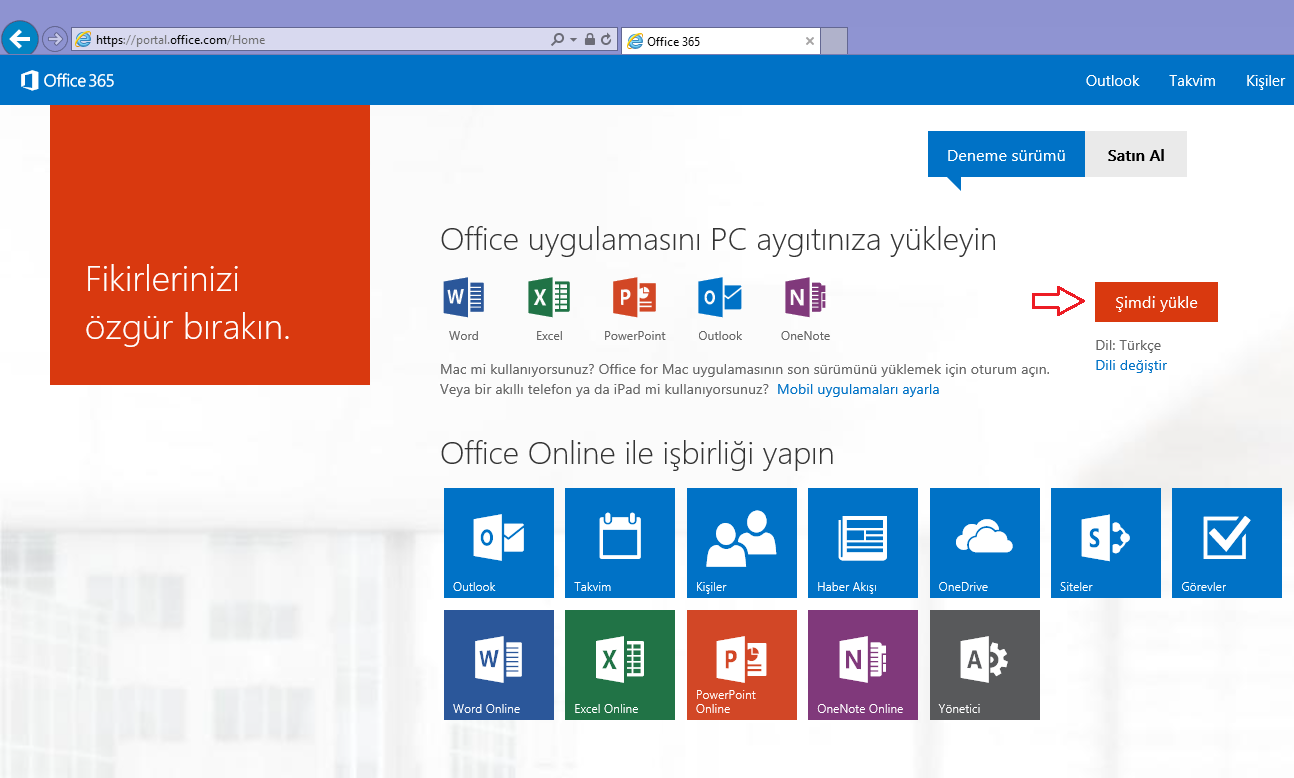Click the Dili değiştir link
1294x778 pixels.
tap(1131, 365)
